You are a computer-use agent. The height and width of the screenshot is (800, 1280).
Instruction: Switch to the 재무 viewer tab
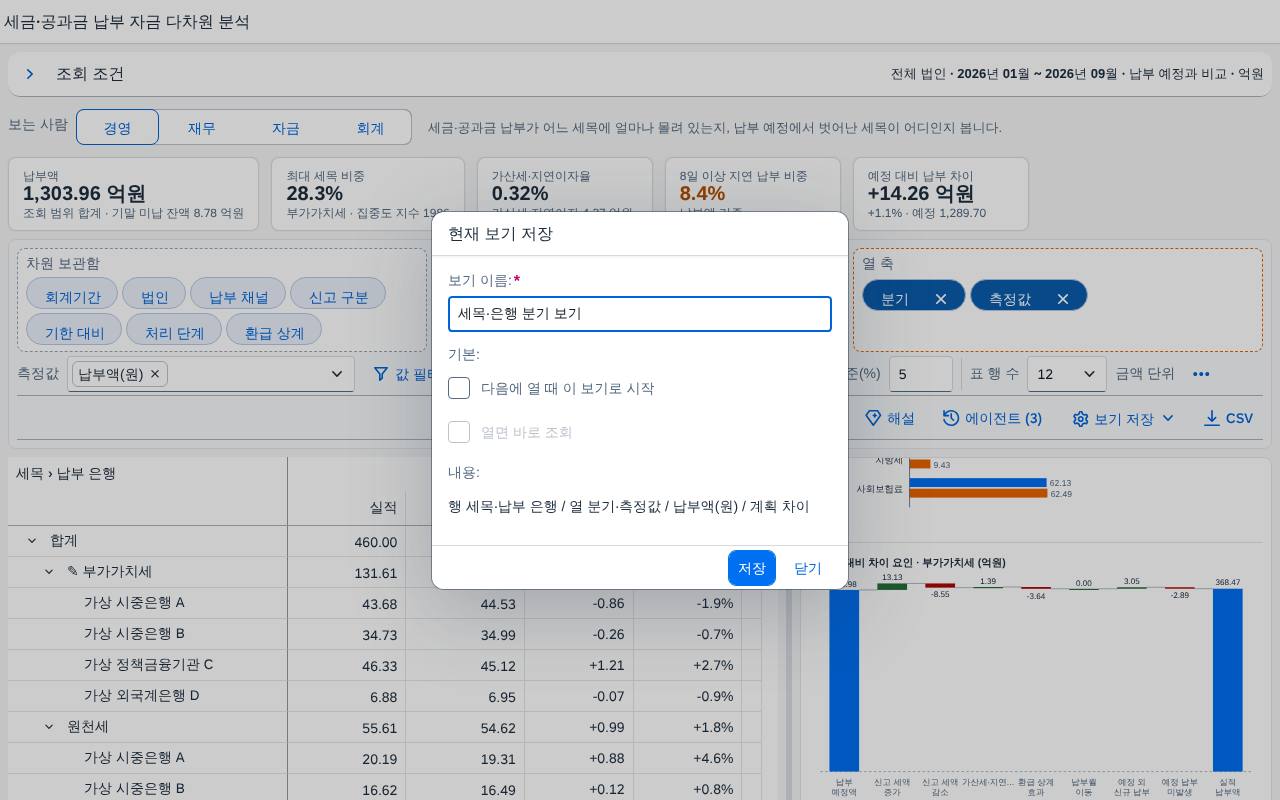[202, 128]
